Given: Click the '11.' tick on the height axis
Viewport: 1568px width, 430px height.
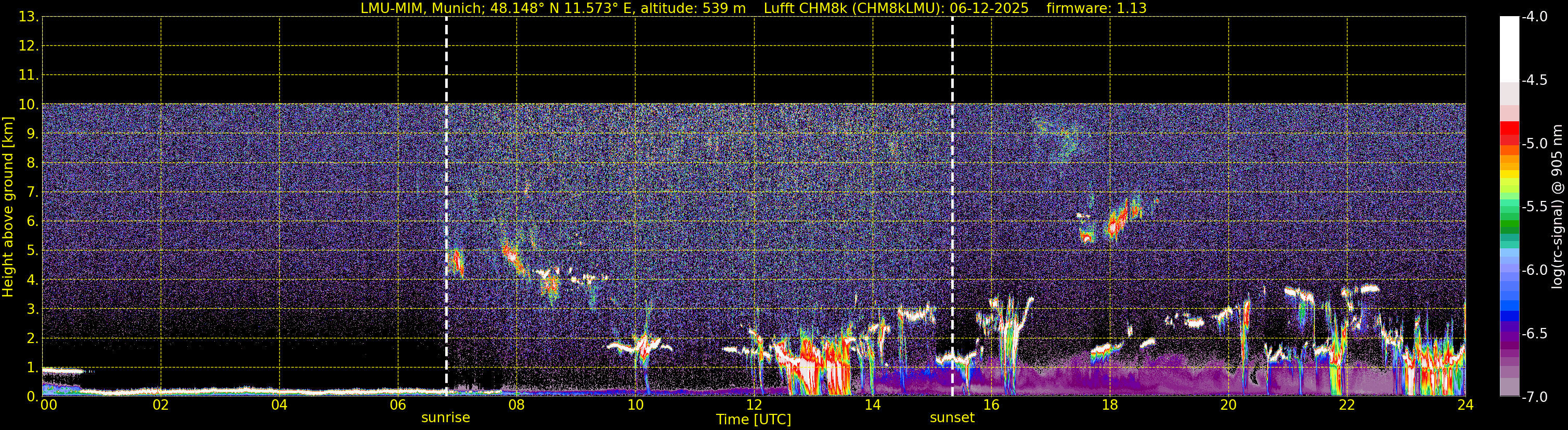Looking at the screenshot, I should point(29,75).
